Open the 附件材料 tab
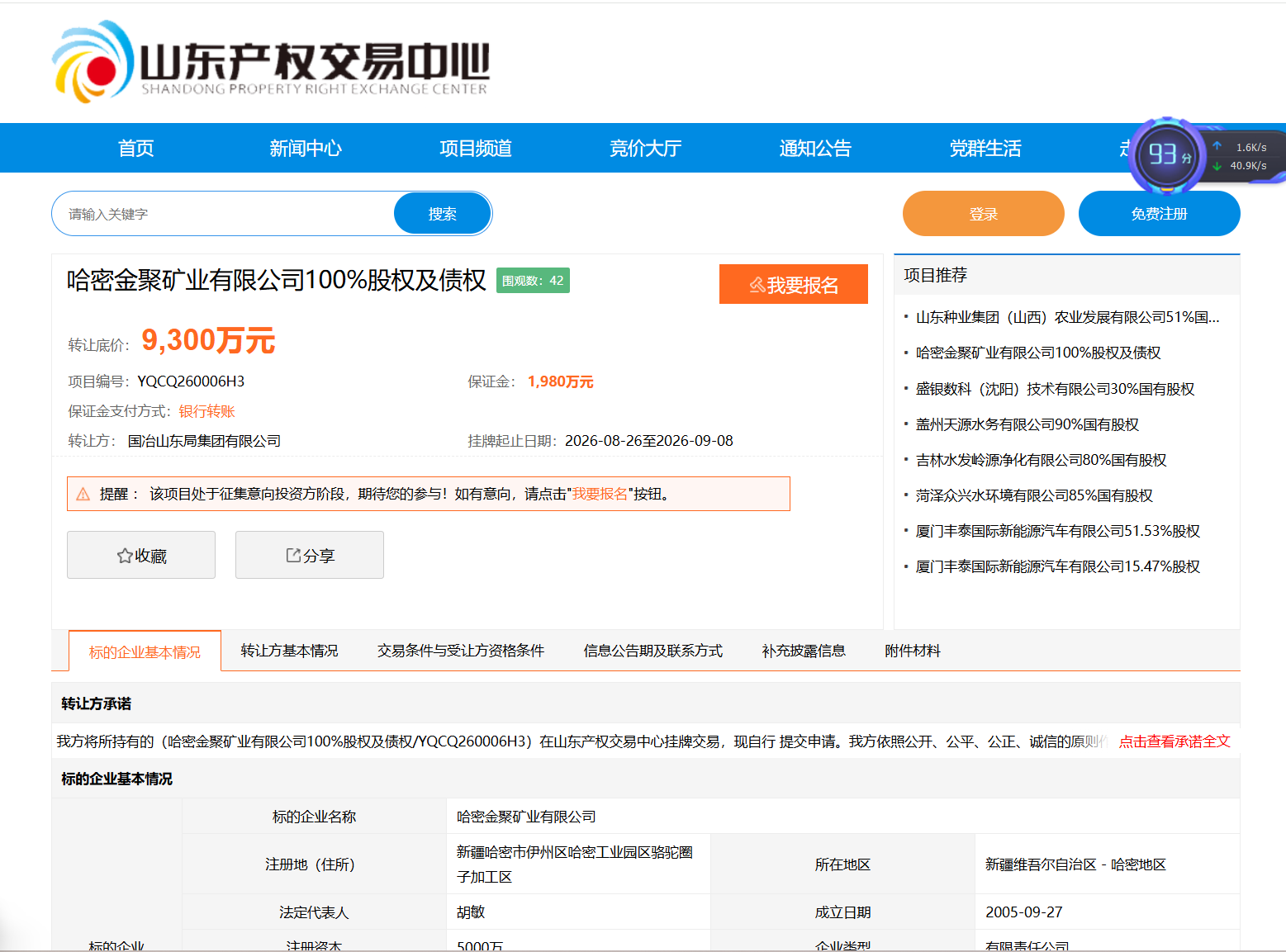The height and width of the screenshot is (952, 1286). 913,651
